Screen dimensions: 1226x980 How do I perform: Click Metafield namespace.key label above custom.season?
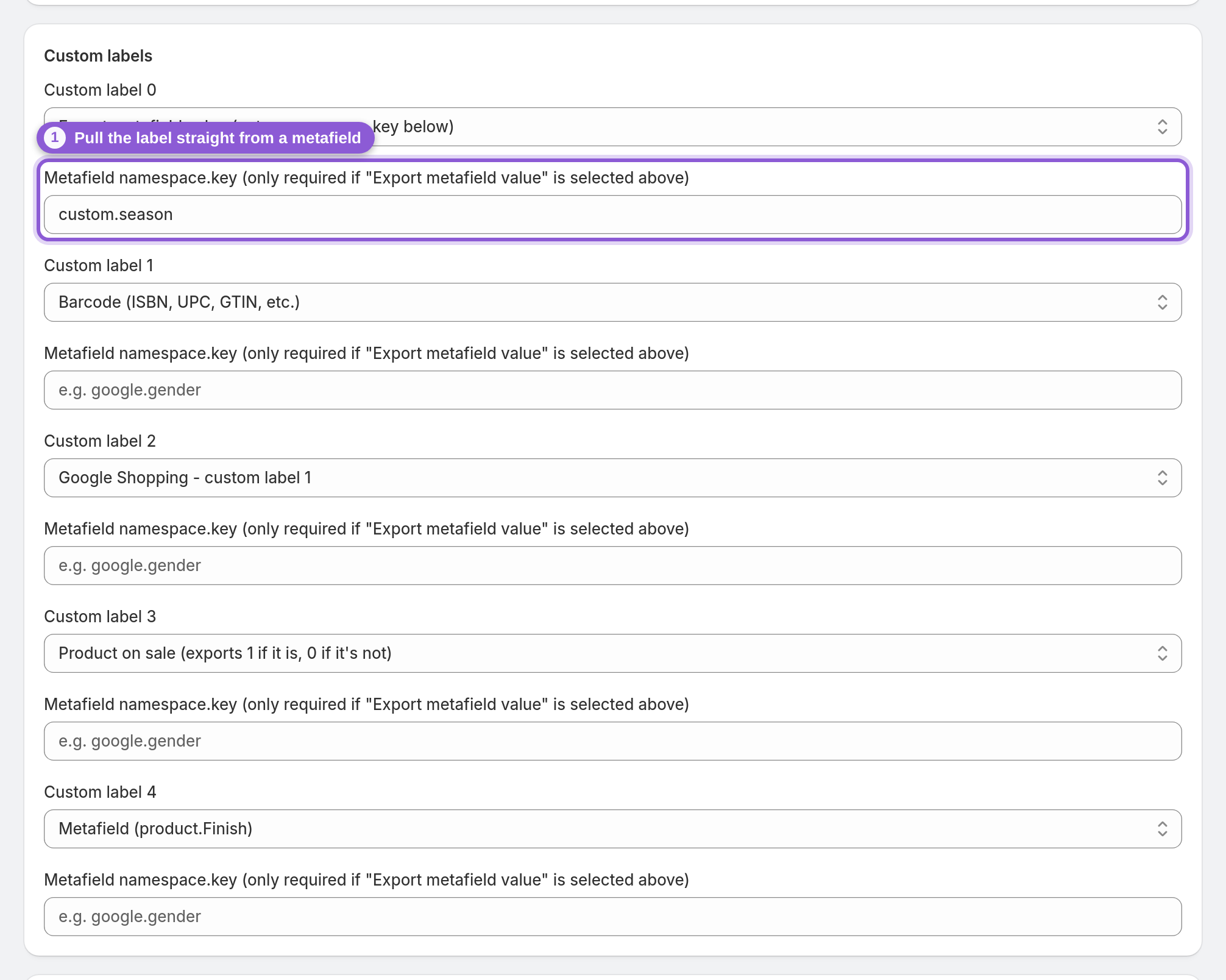pyautogui.click(x=367, y=178)
